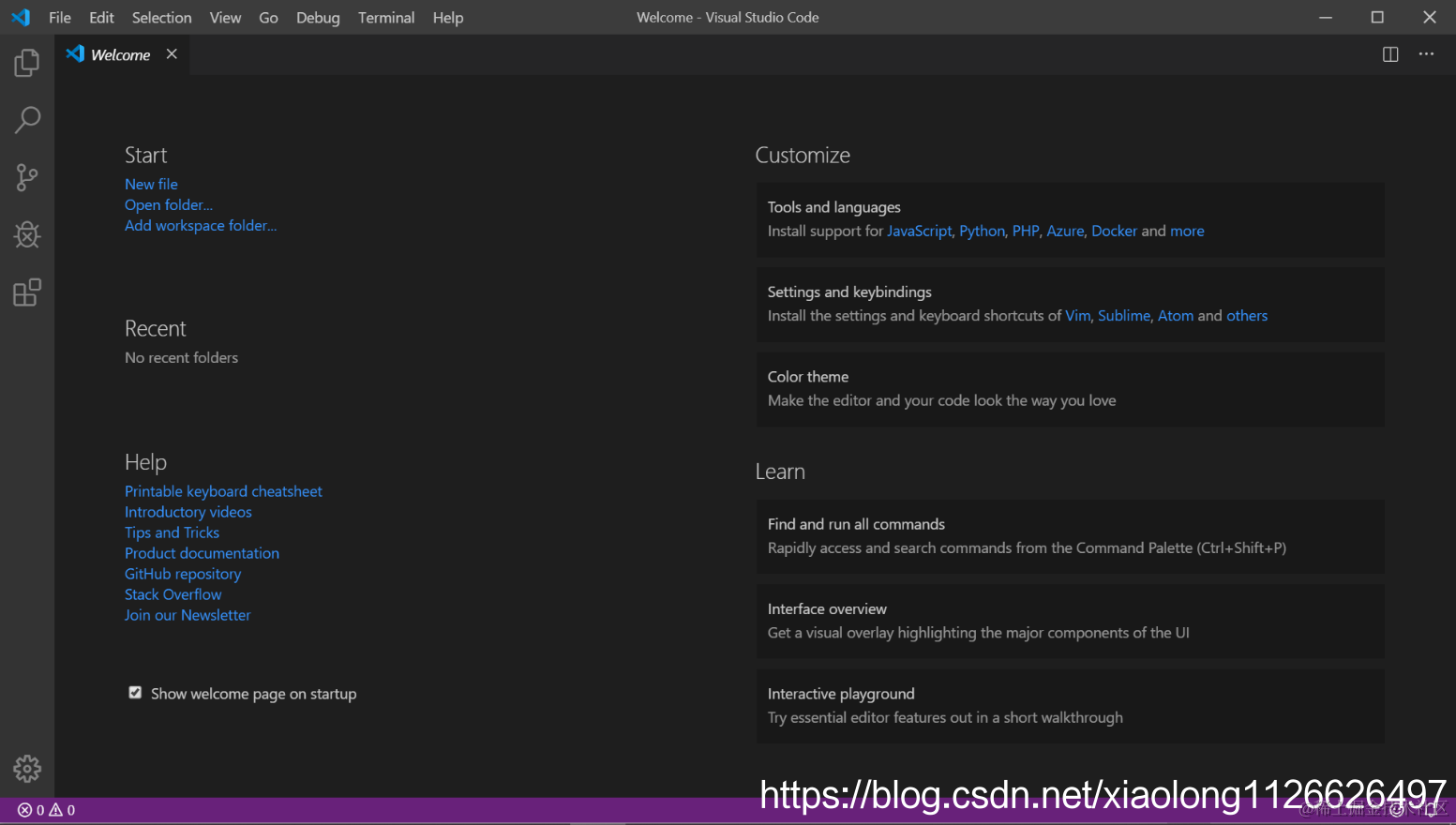Open the Go menu

[x=268, y=18]
